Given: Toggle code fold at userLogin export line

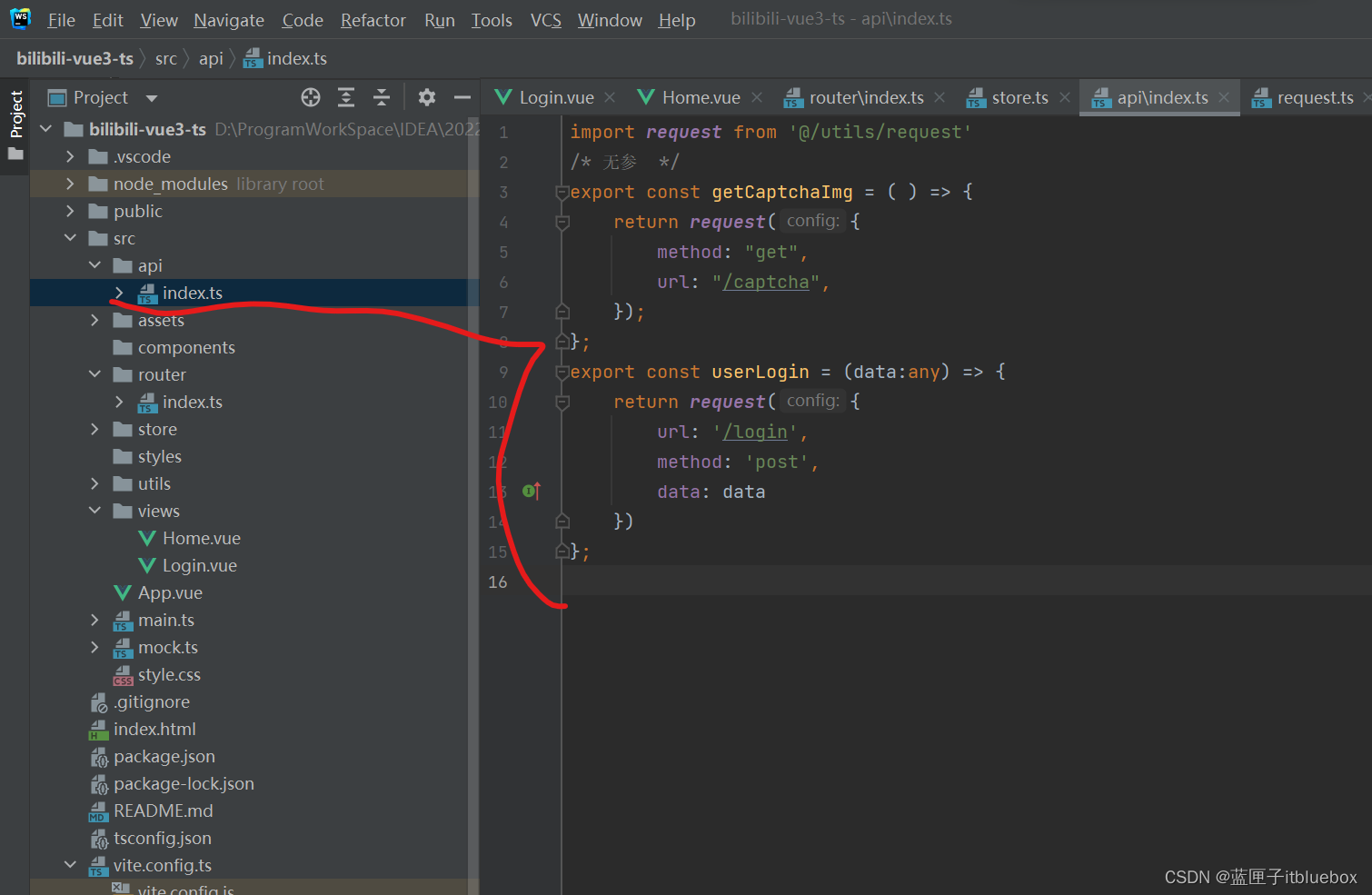Looking at the screenshot, I should click(x=562, y=373).
